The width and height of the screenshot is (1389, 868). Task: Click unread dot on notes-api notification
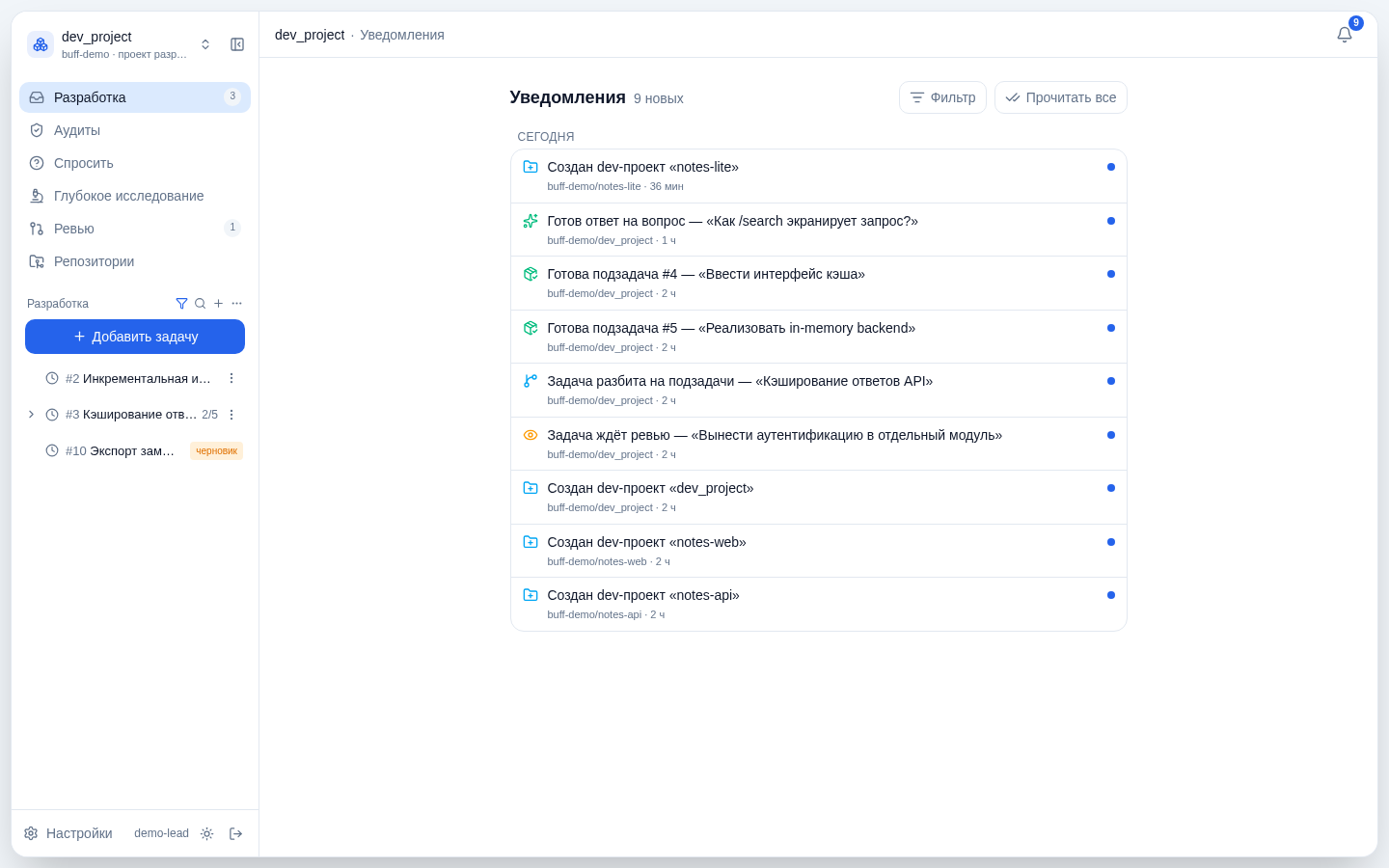(1111, 595)
